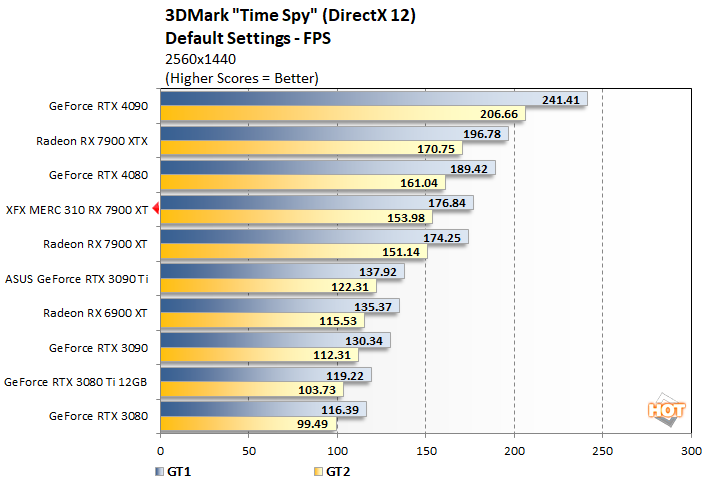Select the GT2 legend label
Screen dimensions: 708x481
[338, 472]
